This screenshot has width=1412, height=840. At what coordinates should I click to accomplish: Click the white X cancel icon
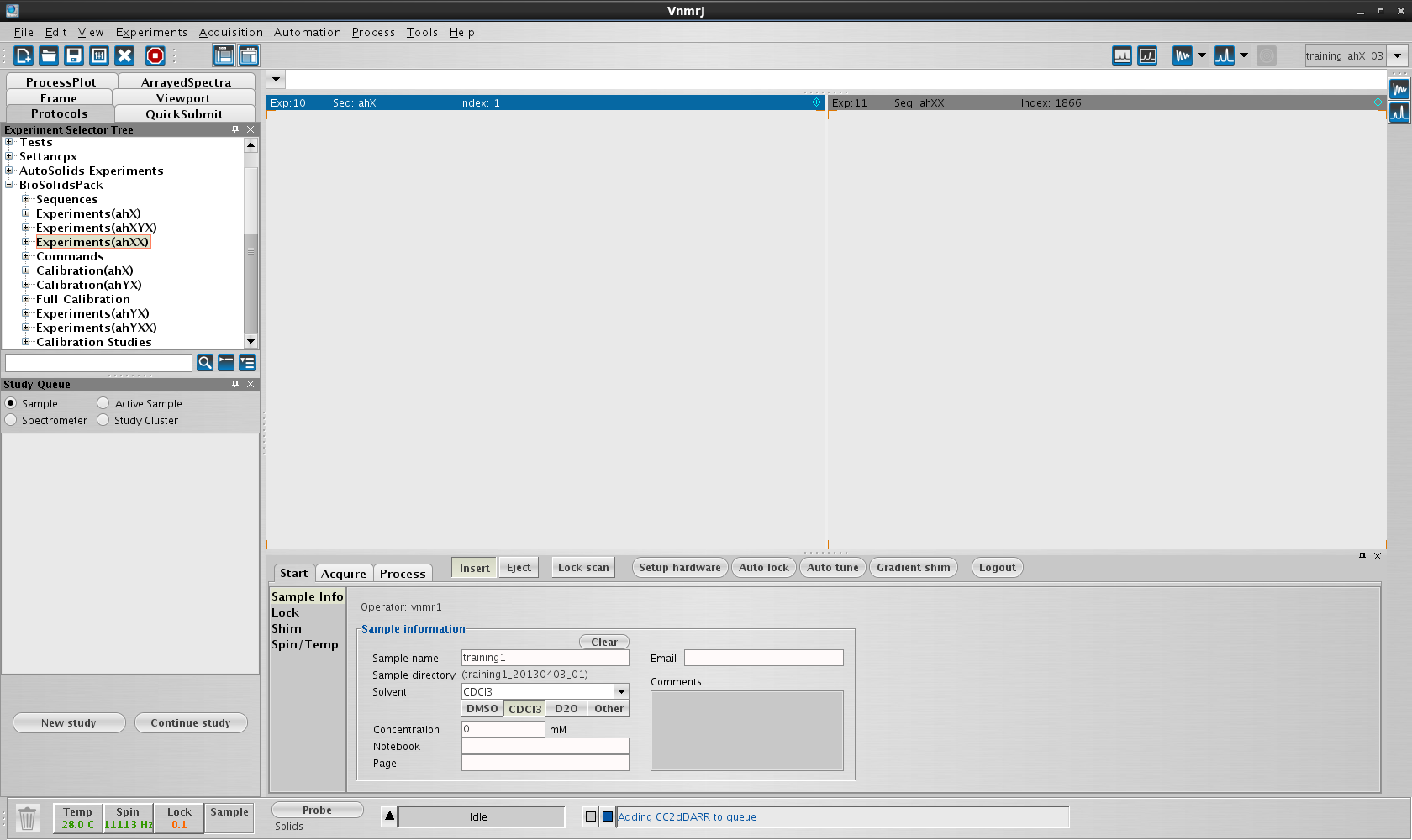click(124, 55)
